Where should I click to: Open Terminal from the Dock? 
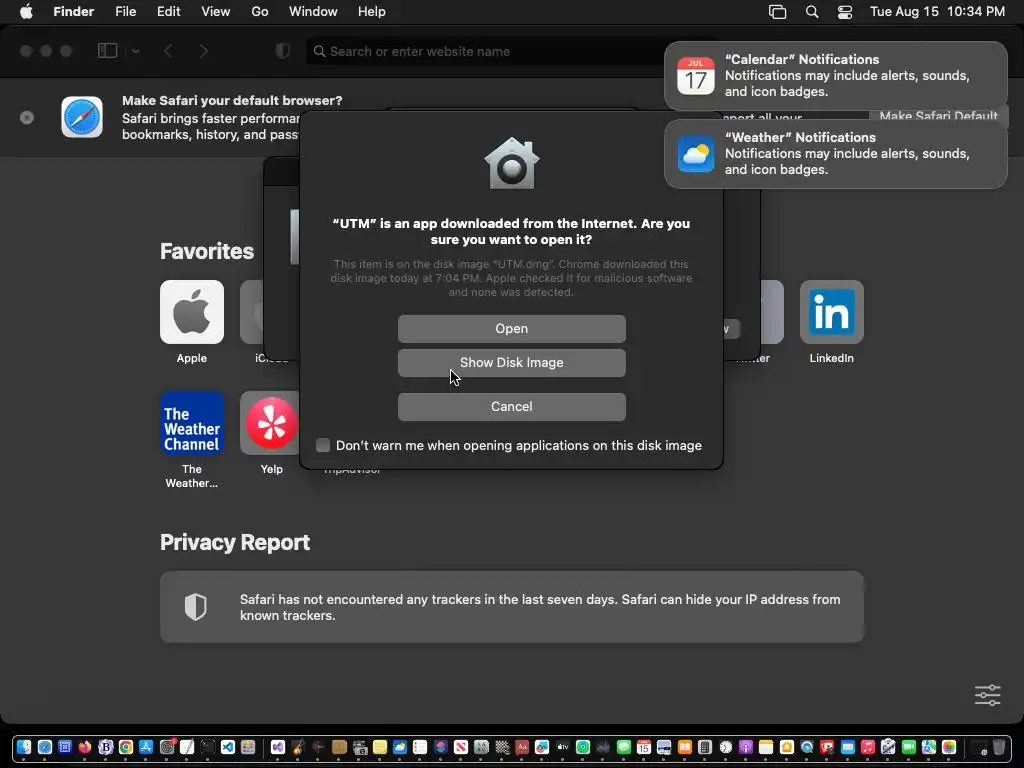click(x=208, y=747)
